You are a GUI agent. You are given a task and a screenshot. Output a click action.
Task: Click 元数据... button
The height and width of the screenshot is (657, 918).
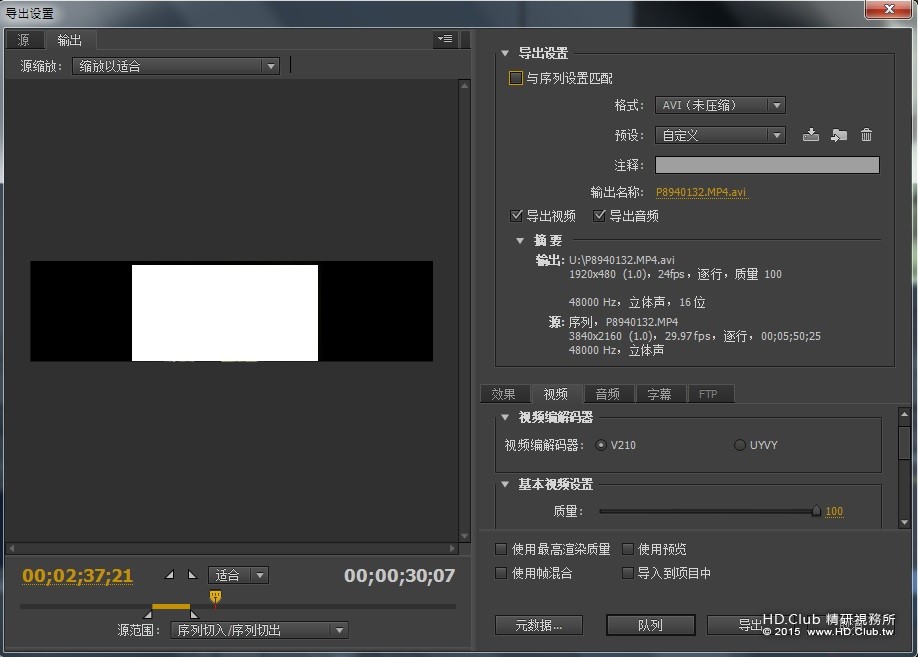tap(539, 625)
